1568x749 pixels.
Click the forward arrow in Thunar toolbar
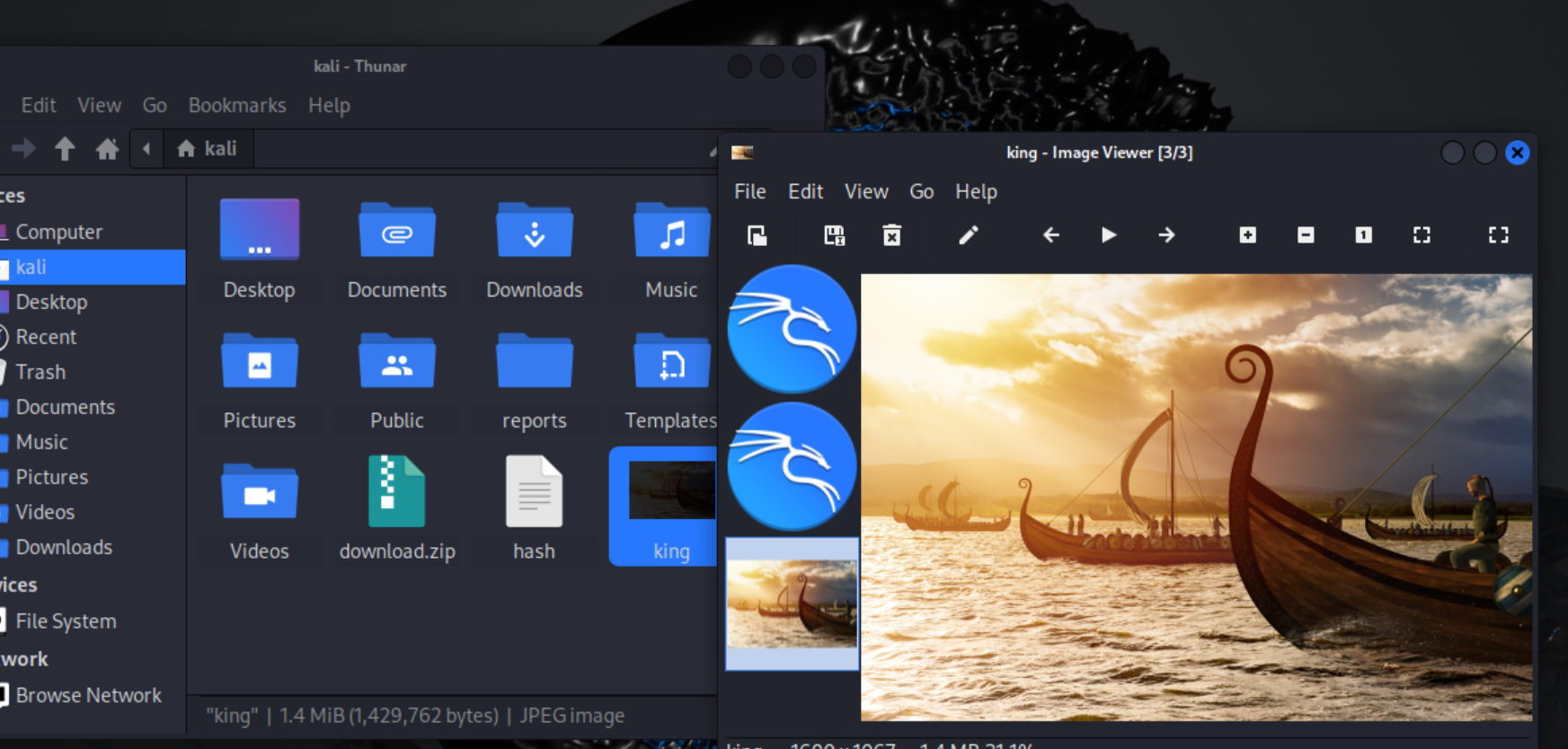pos(23,148)
